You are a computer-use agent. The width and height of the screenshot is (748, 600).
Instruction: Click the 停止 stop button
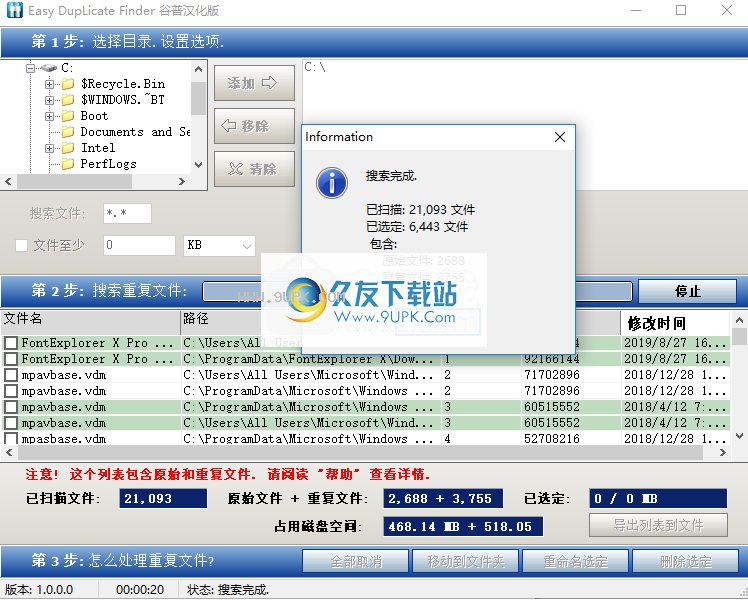coord(687,291)
